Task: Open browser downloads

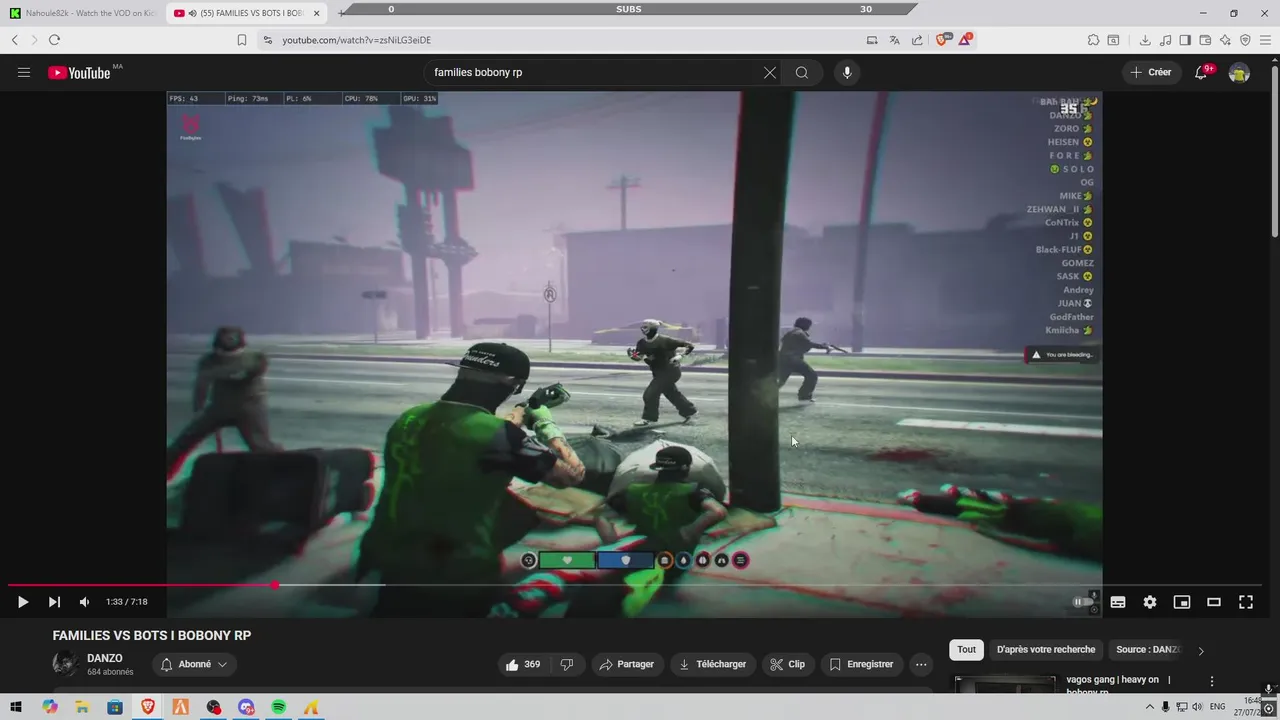Action: pyautogui.click(x=1145, y=40)
